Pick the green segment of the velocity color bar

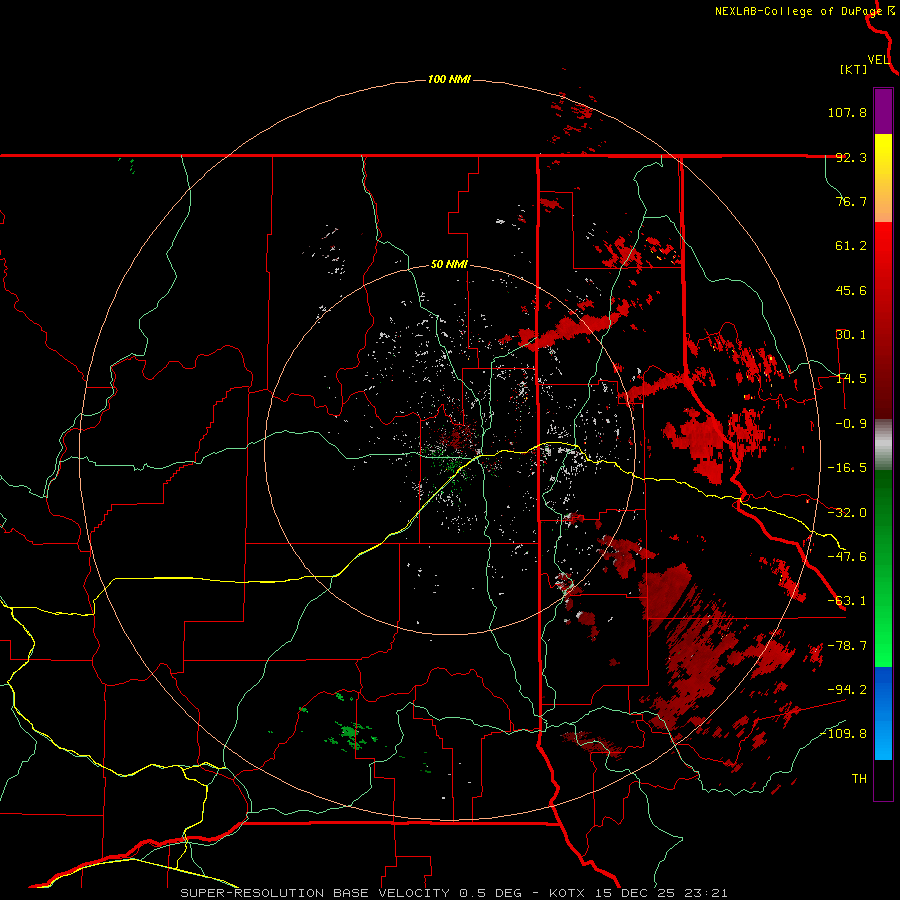pos(883,568)
